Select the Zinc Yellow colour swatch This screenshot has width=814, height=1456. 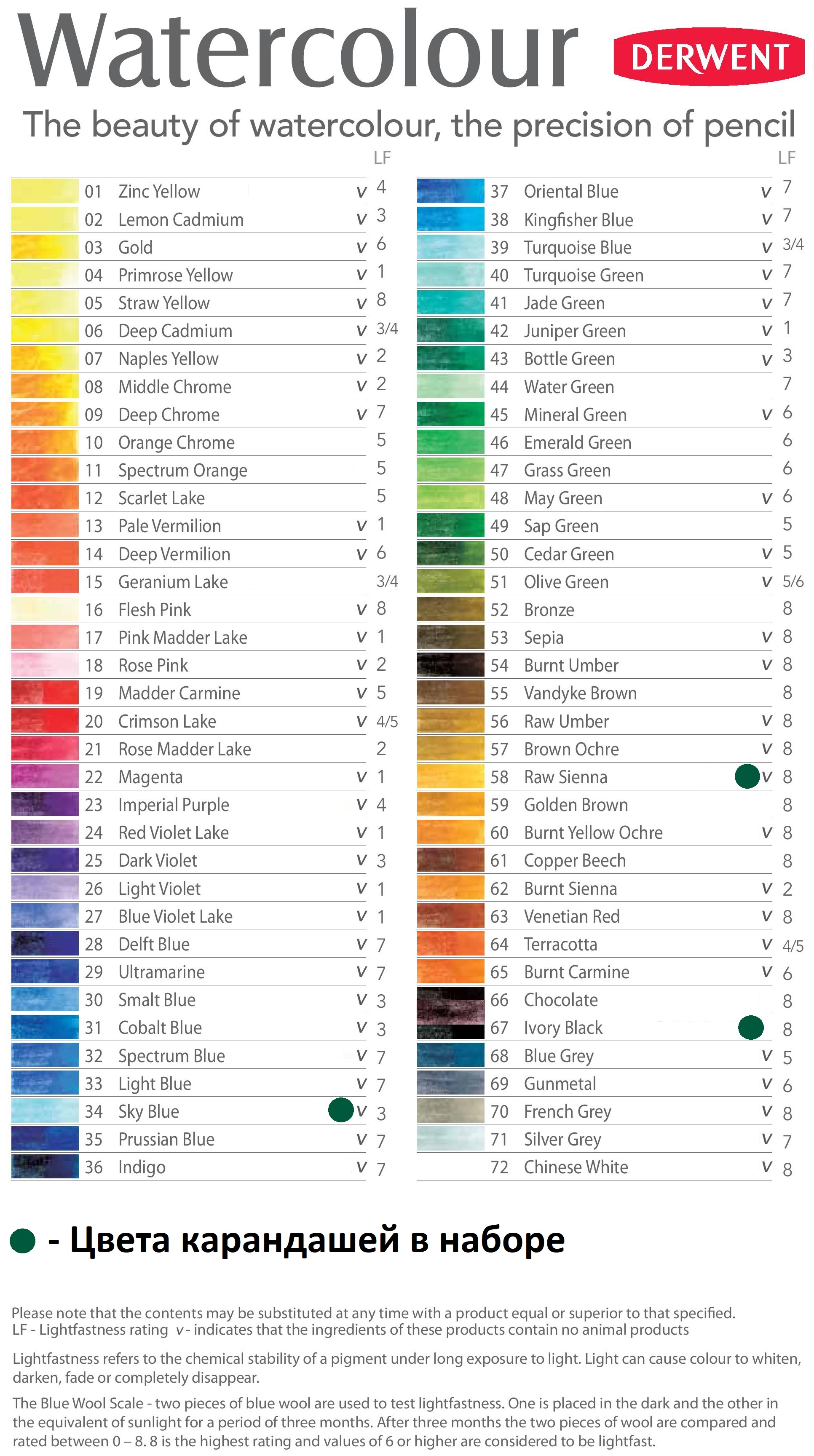(x=45, y=191)
